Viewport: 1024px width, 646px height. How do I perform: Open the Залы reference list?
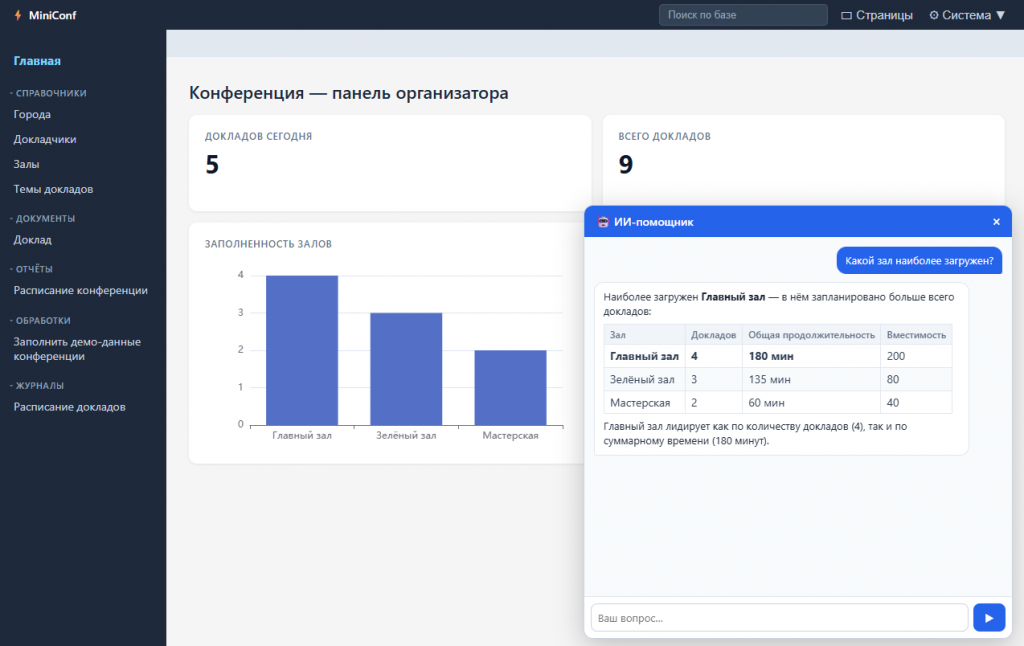(26, 164)
